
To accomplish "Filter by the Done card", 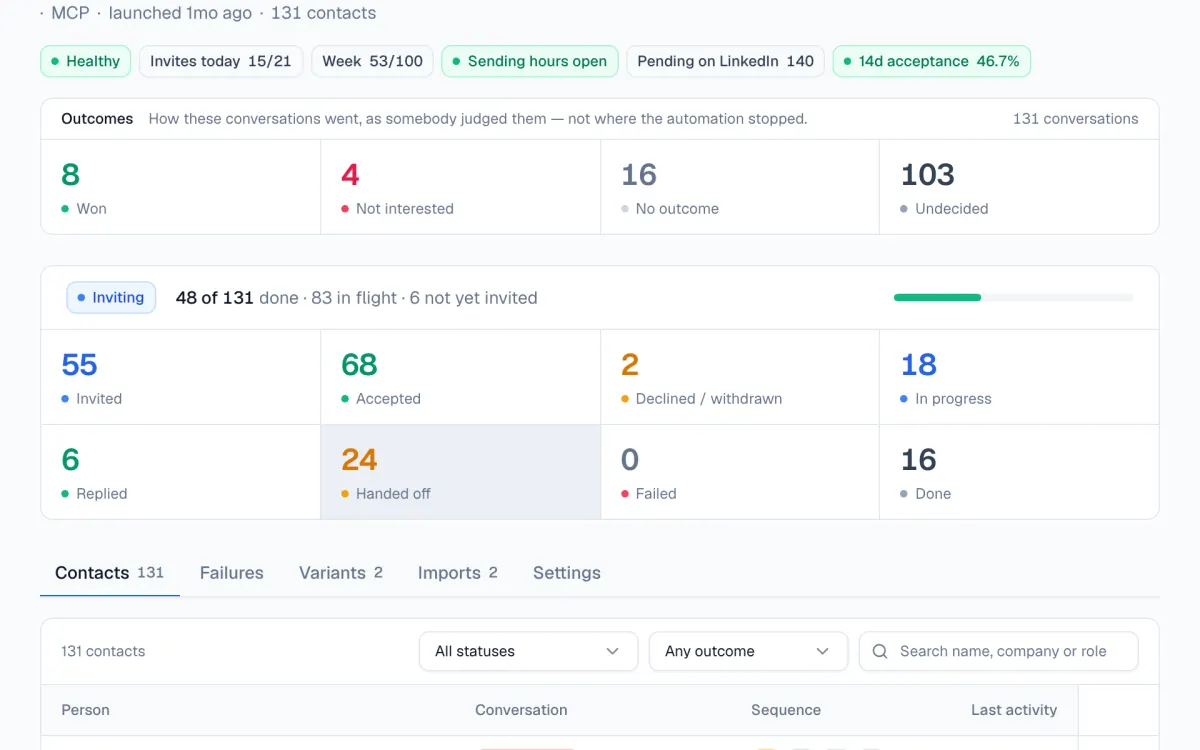I will [x=1019, y=472].
